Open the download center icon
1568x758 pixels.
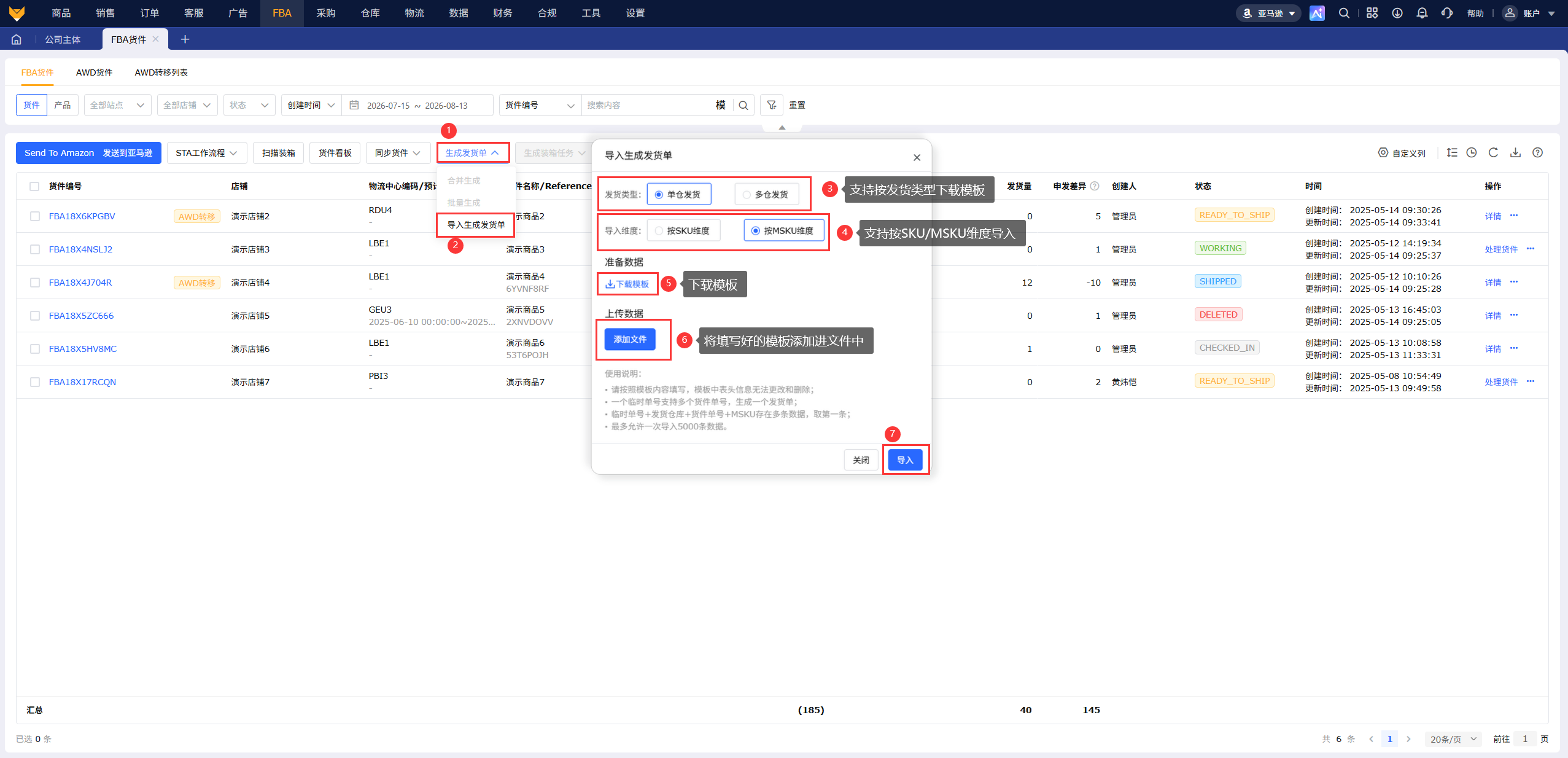[x=1397, y=13]
